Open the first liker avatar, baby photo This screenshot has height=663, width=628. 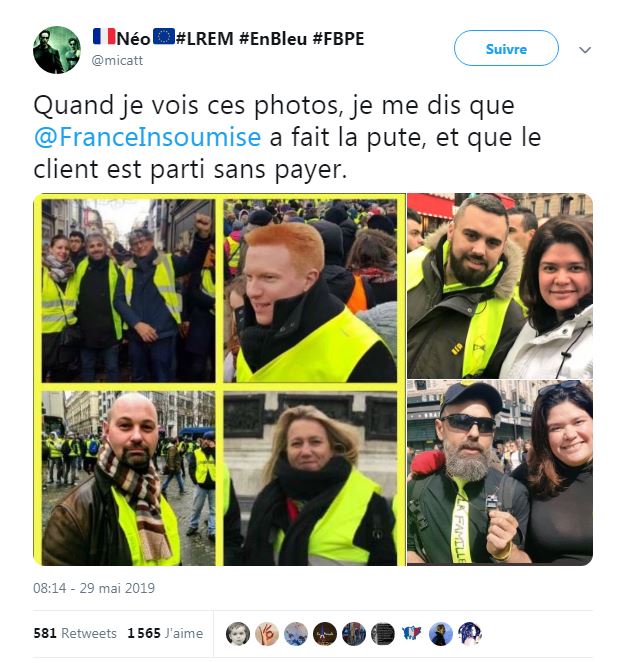(x=238, y=634)
